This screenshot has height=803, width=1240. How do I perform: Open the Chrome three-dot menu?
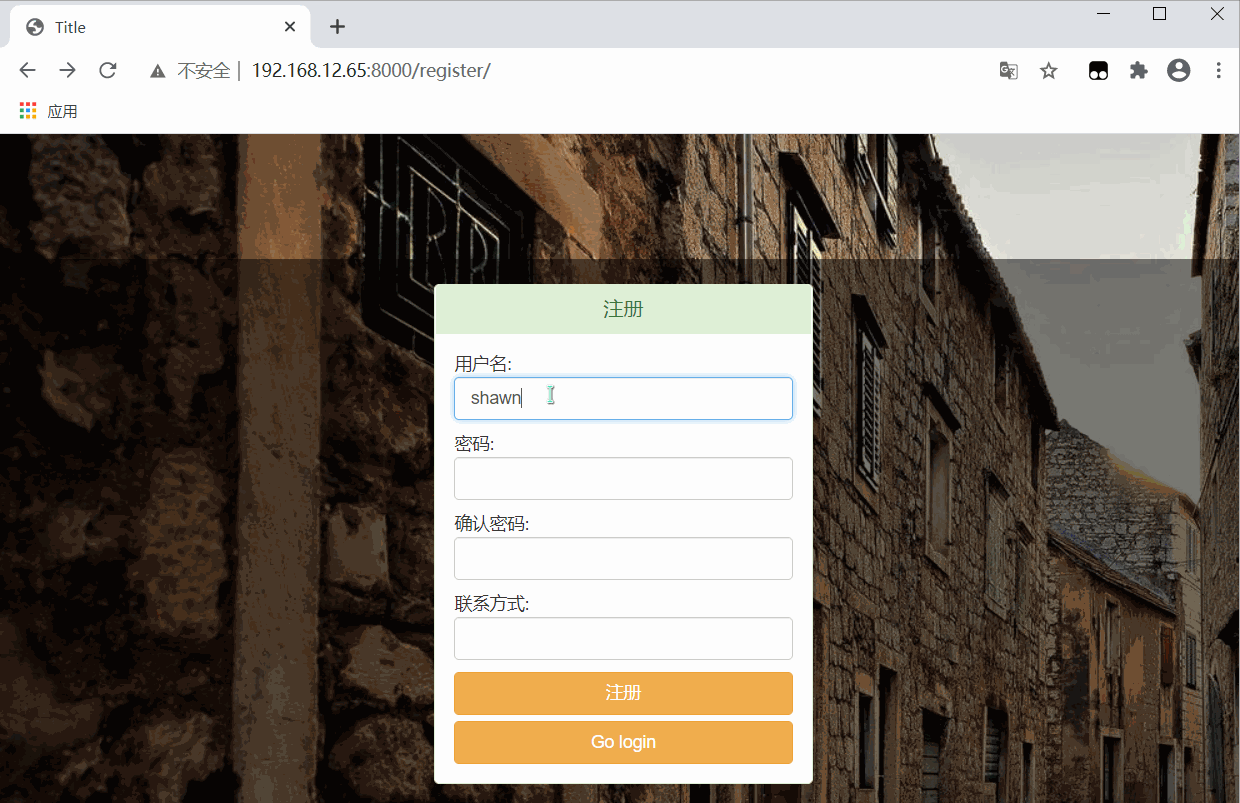pos(1218,70)
